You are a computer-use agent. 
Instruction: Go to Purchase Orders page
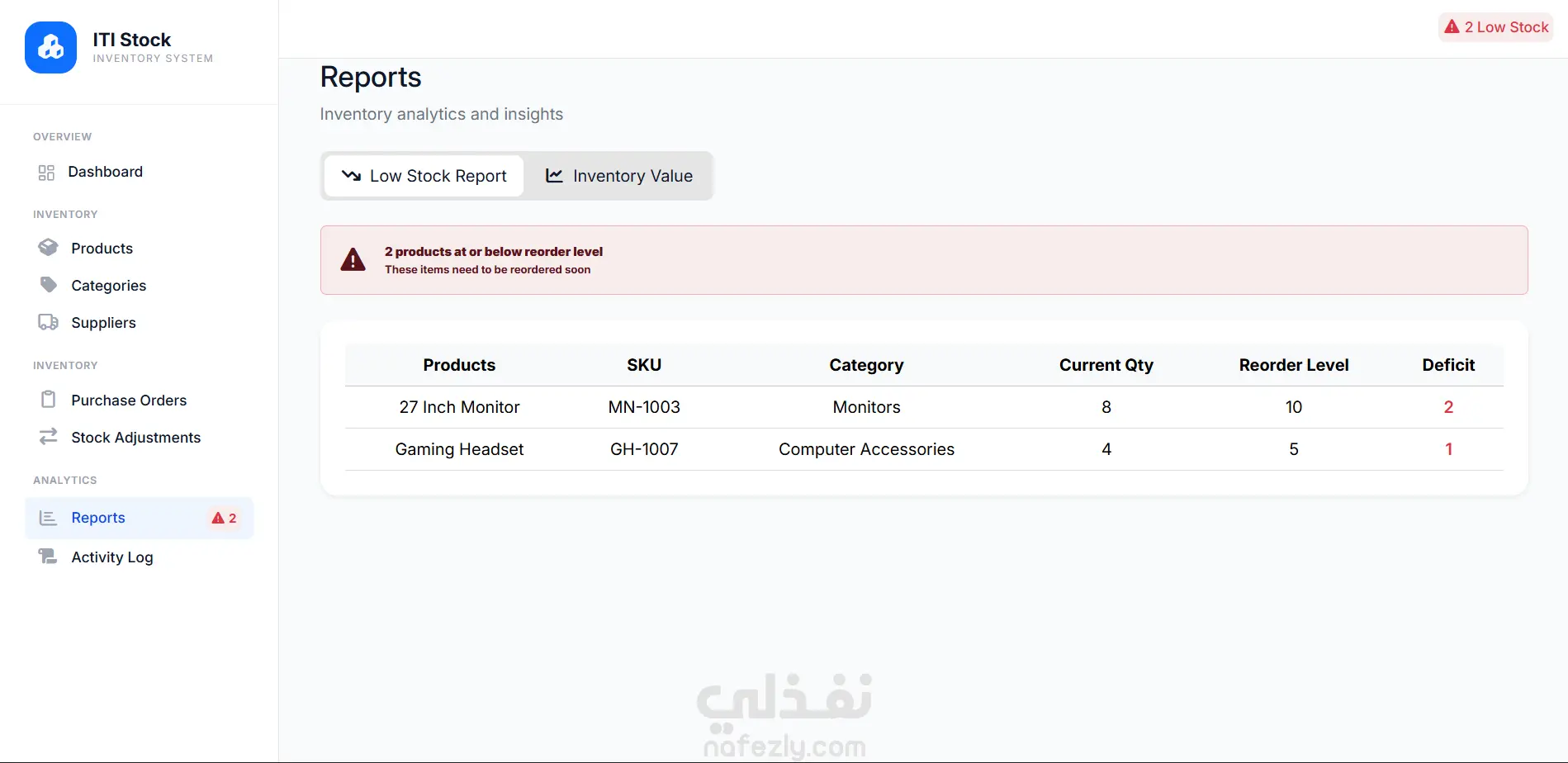point(129,400)
